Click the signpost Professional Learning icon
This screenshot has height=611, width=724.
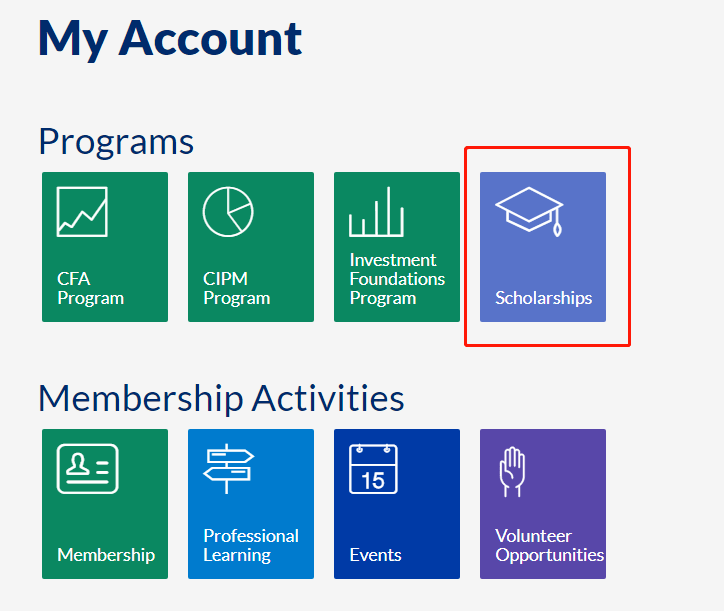(x=229, y=469)
